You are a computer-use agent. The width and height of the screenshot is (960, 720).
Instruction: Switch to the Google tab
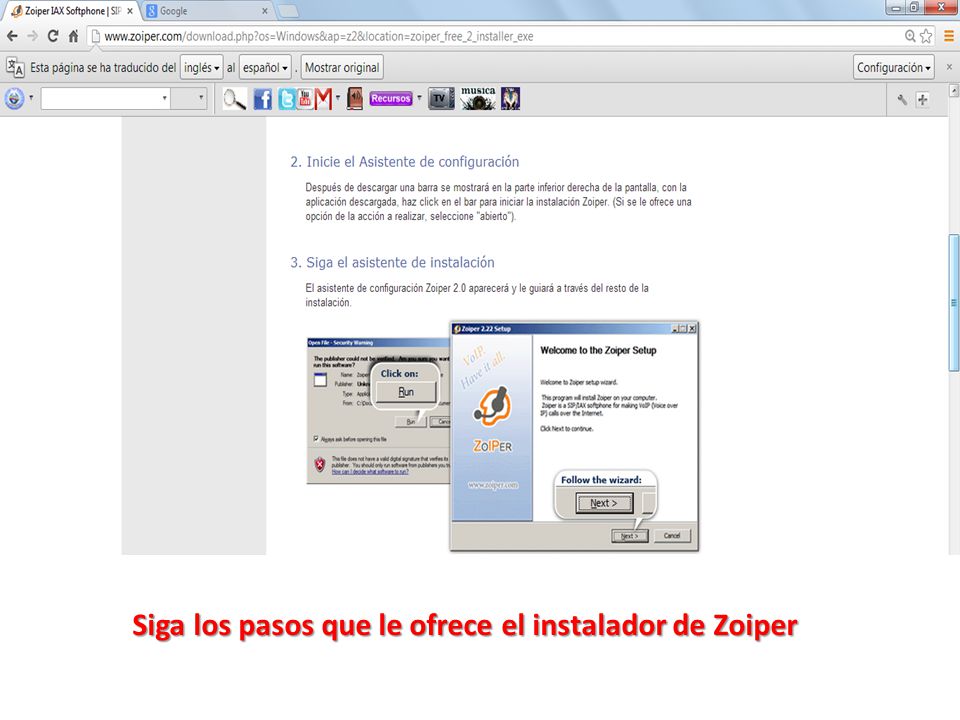point(208,11)
